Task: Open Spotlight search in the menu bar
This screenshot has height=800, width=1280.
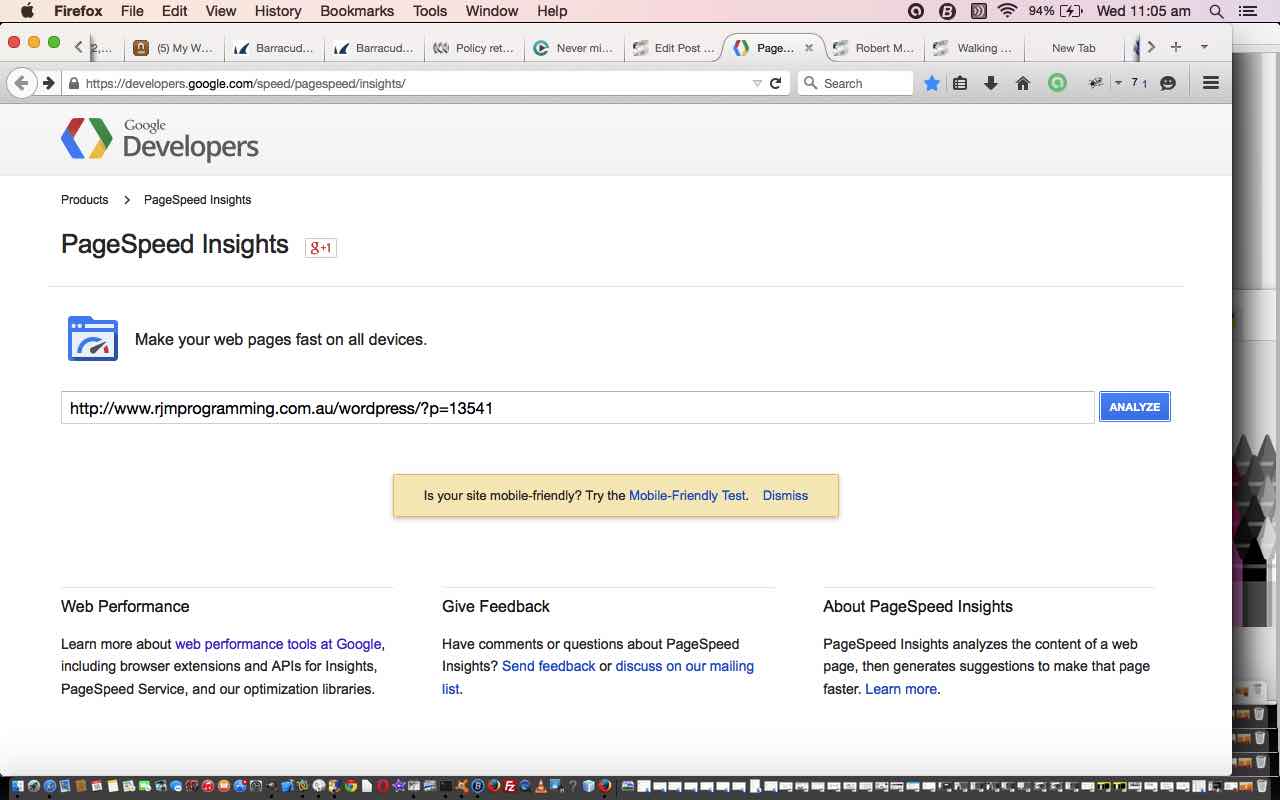Action: [1216, 11]
